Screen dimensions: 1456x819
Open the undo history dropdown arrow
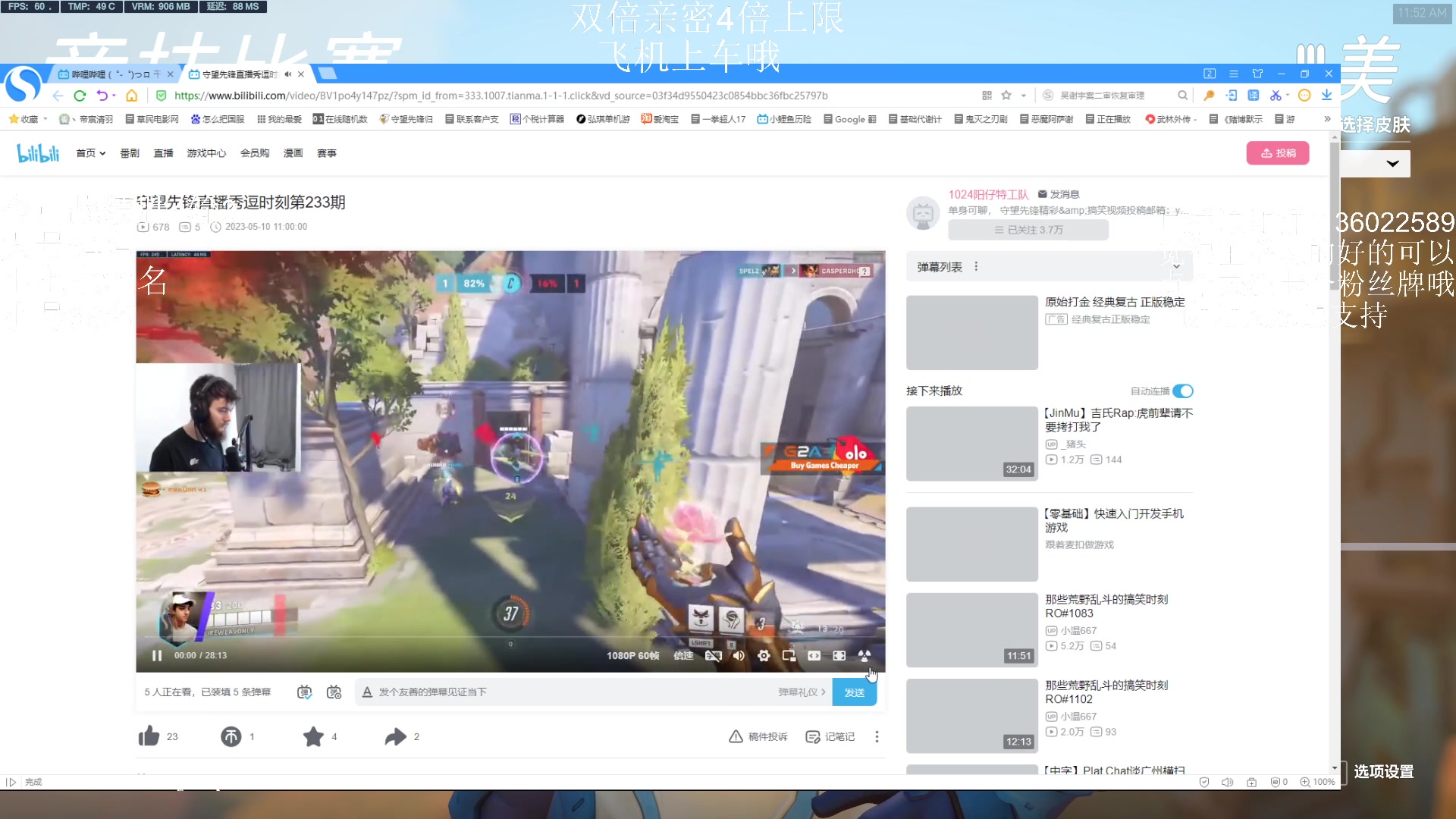[x=114, y=96]
